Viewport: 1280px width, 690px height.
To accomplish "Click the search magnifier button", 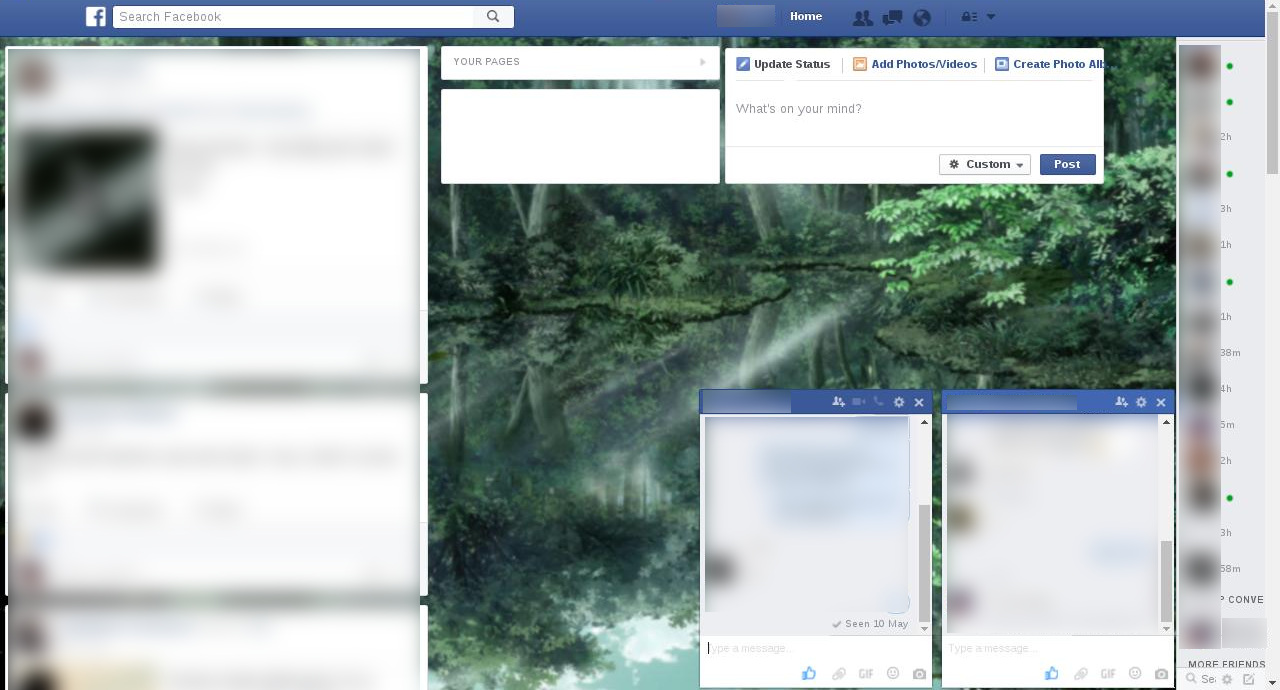I will click(493, 16).
